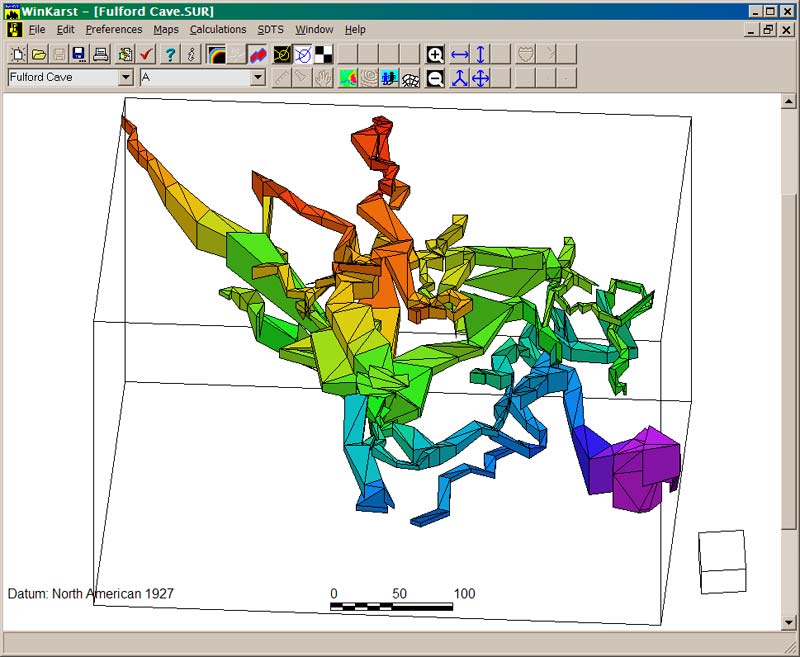Click the 'Datum: North American 1927' label

click(91, 593)
